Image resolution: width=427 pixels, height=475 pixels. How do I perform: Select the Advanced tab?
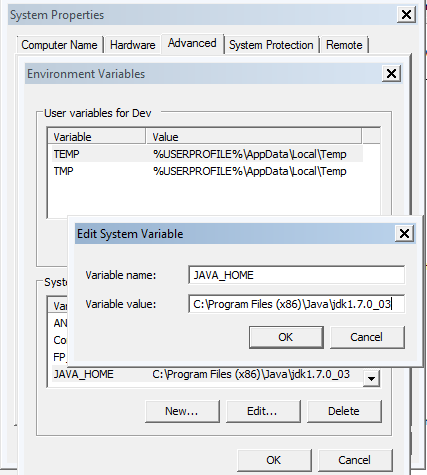(x=192, y=43)
